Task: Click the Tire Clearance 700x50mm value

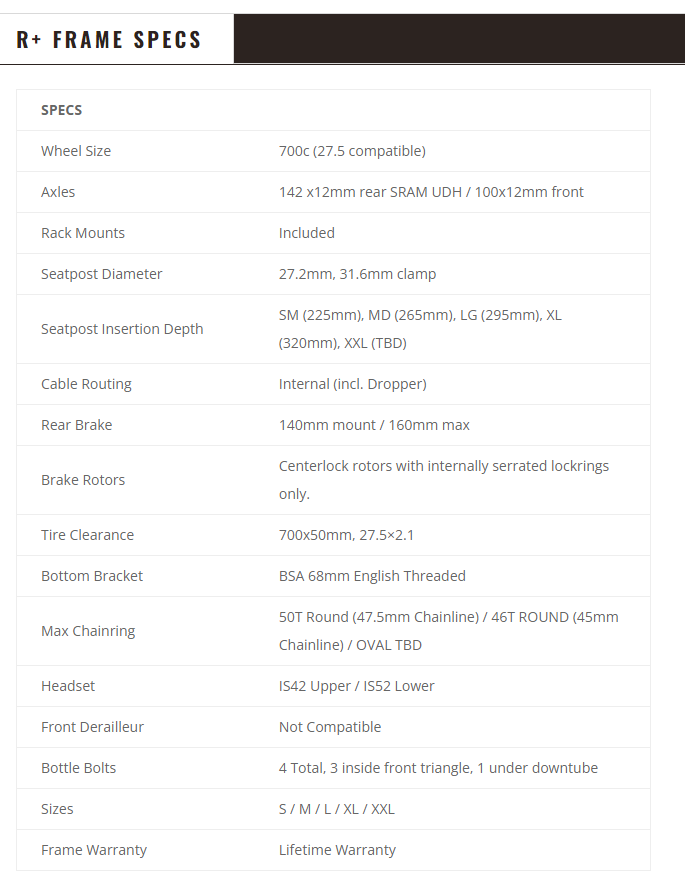Action: coord(346,535)
